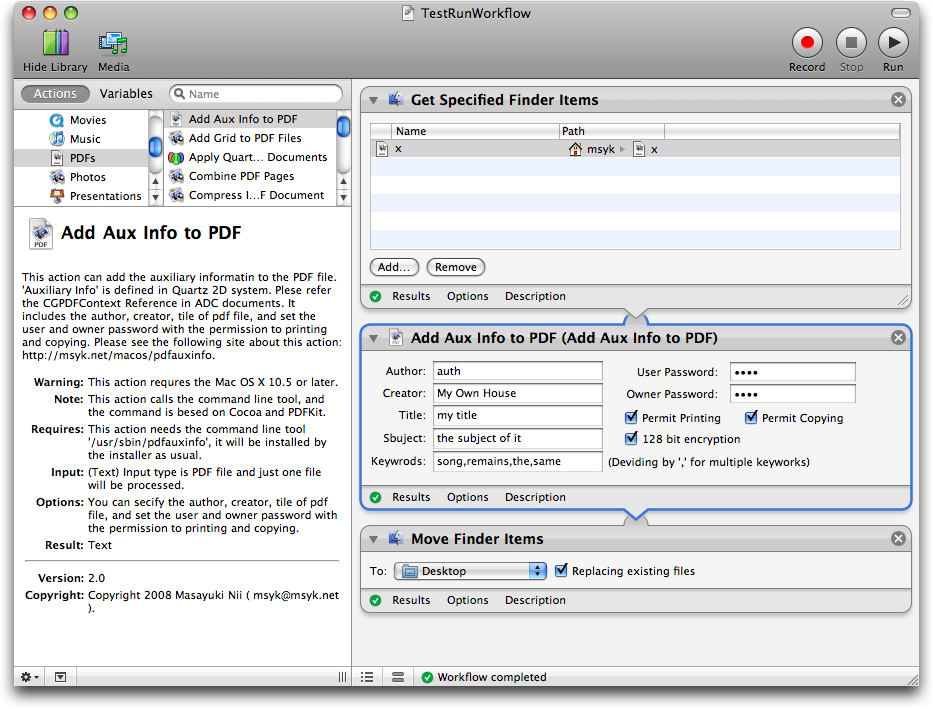Click the Add... button
The width and height of the screenshot is (933, 709).
click(394, 267)
